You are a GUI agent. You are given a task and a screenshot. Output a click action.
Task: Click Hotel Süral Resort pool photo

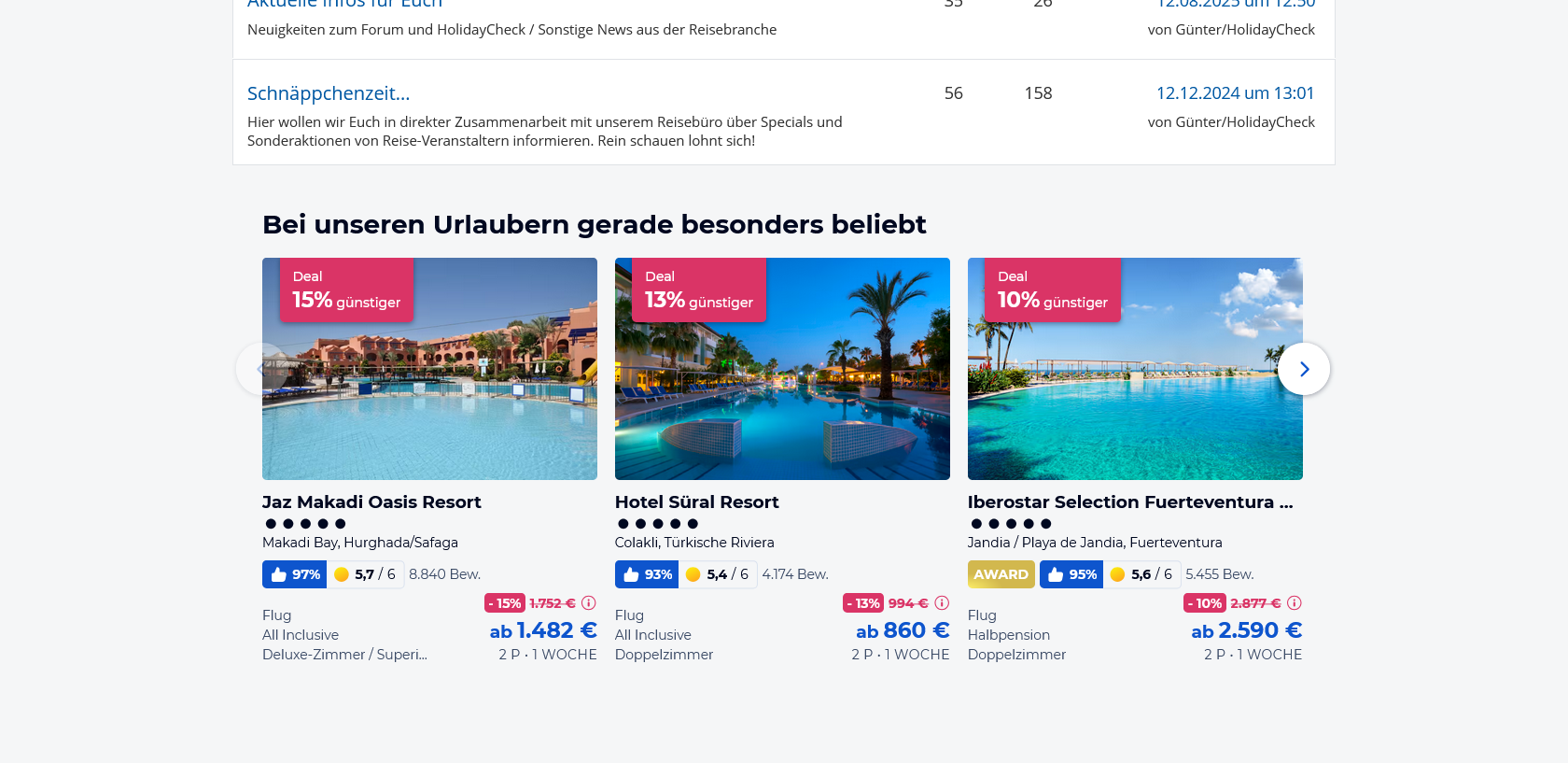click(x=782, y=392)
